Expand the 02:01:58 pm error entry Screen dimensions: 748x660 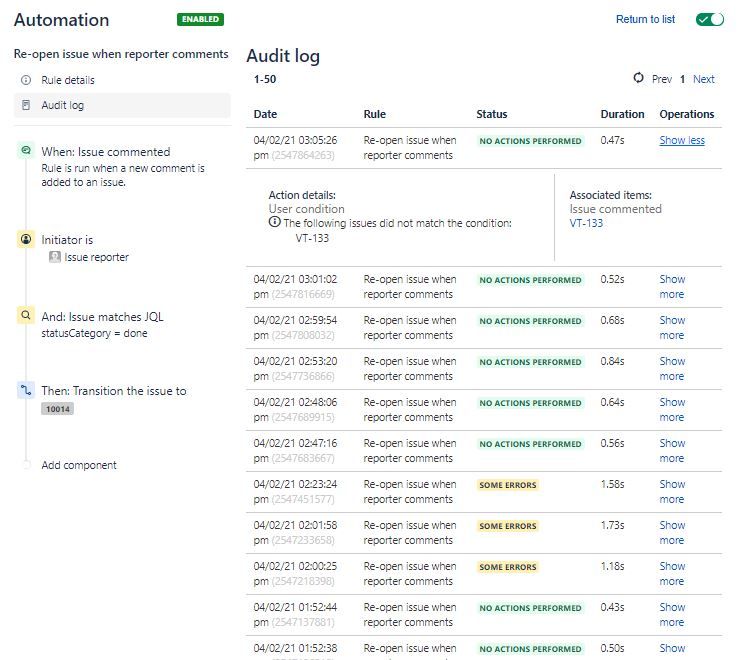pyautogui.click(x=672, y=533)
